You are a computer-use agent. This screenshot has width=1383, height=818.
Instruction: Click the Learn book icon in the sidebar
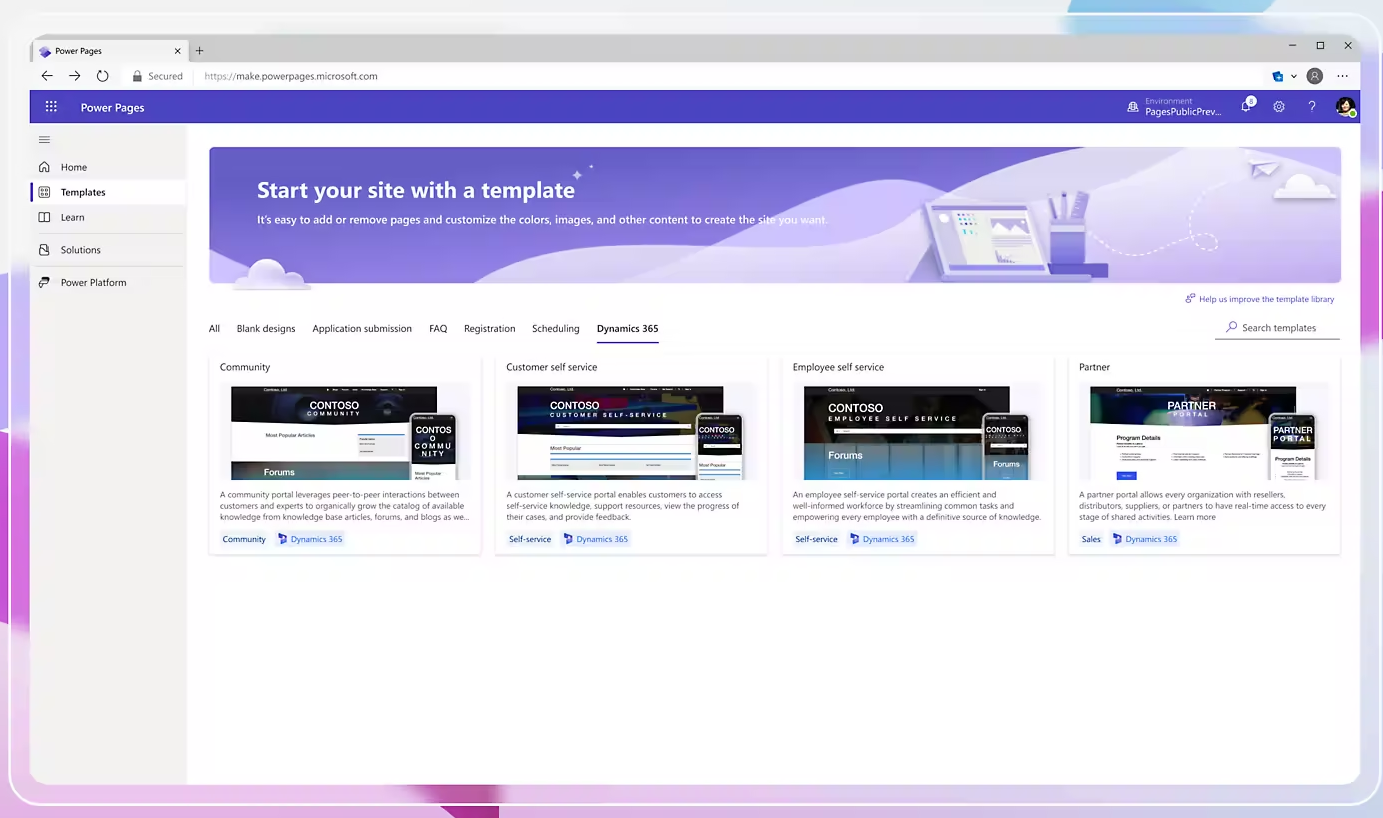click(x=44, y=217)
